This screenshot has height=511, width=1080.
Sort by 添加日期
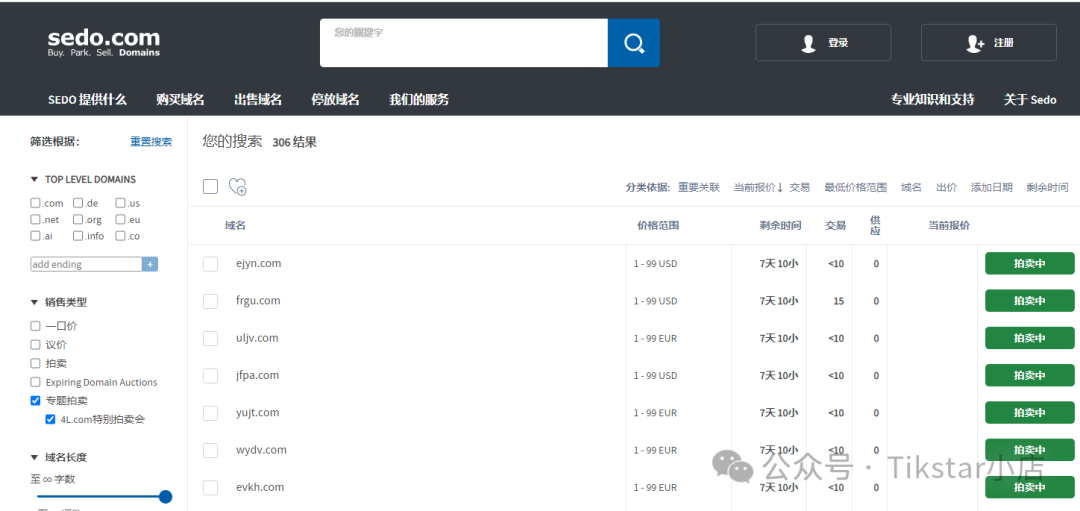point(992,187)
